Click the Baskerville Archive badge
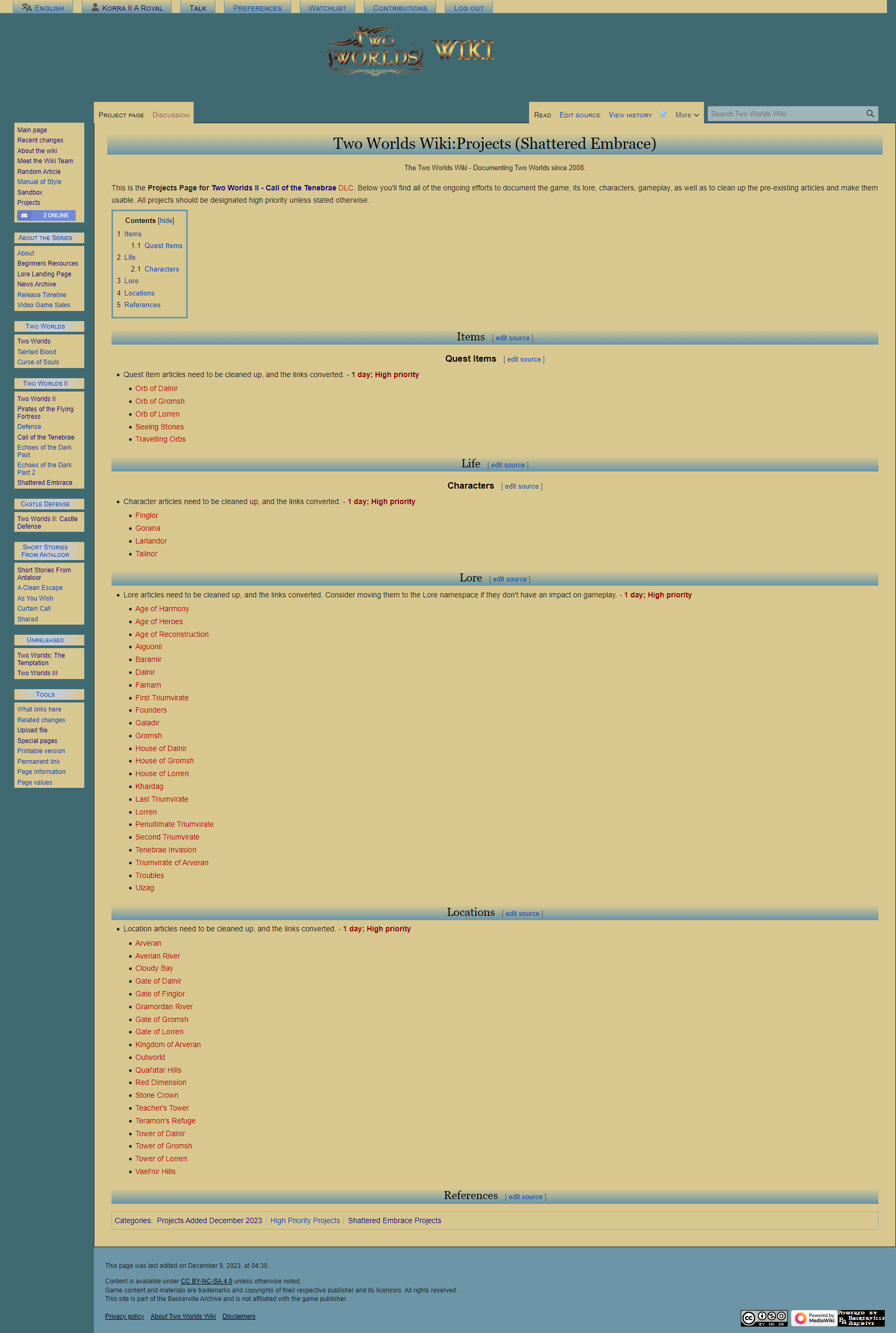 pos(861,1318)
